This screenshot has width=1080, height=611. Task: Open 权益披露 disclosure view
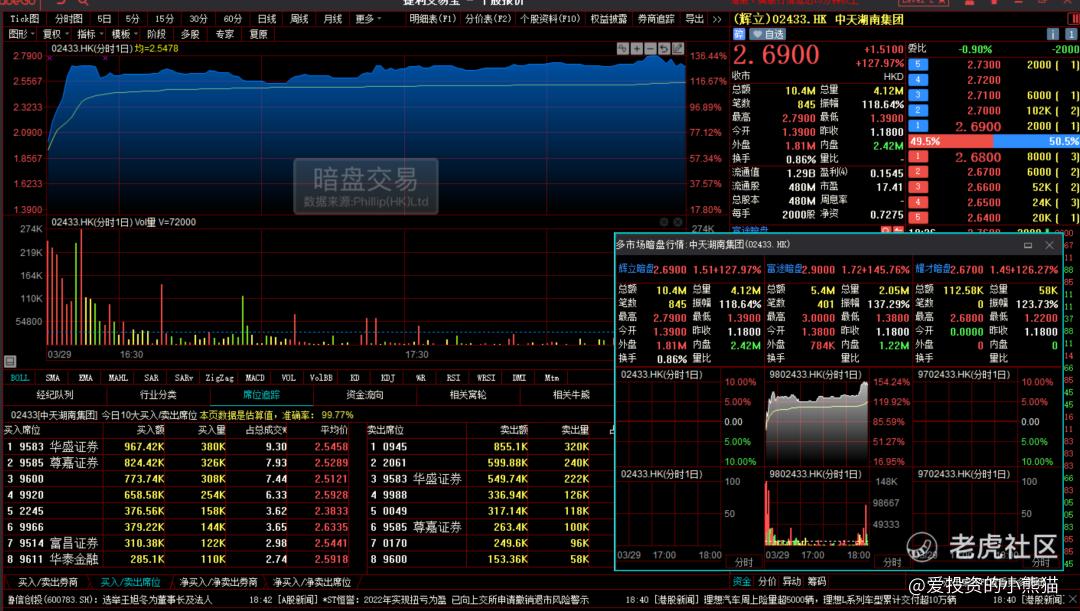click(x=608, y=19)
